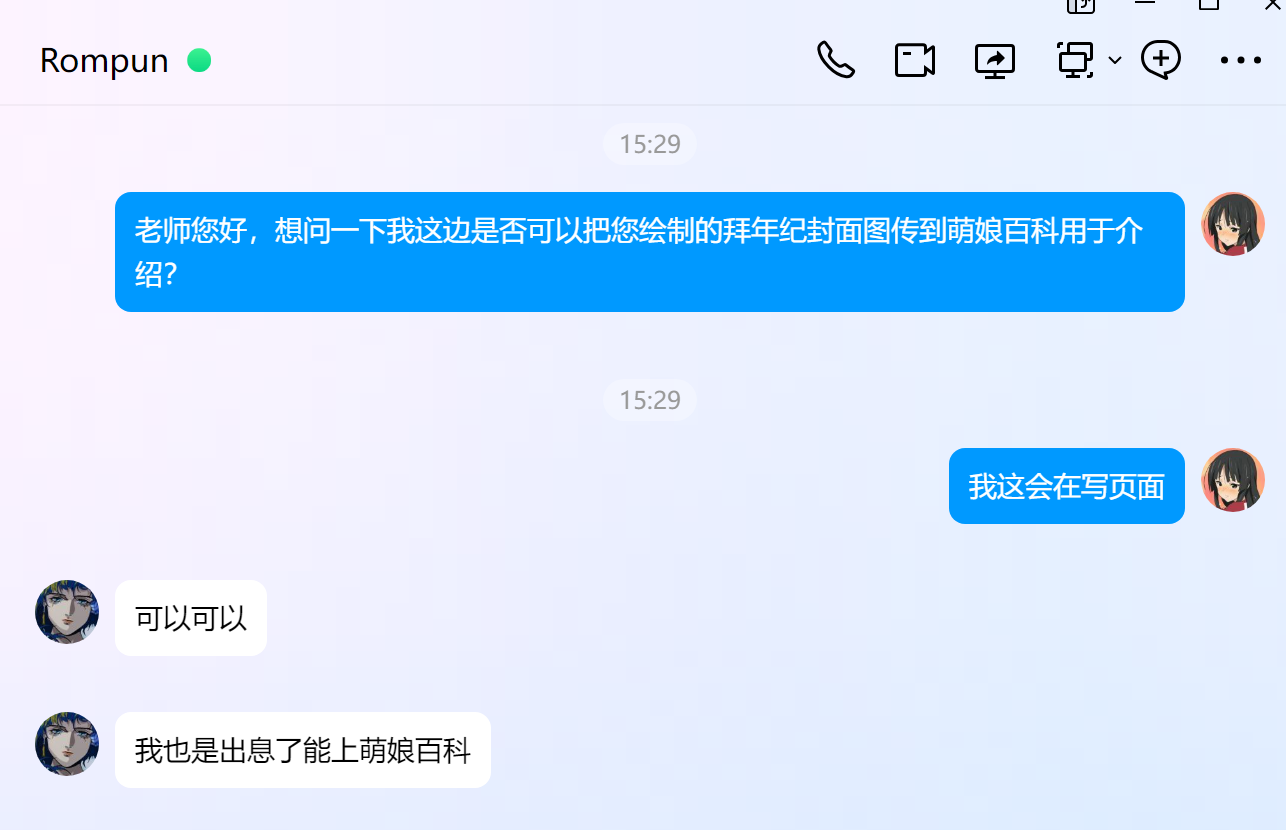Open the three-dots more options menu
Image resolution: width=1286 pixels, height=830 pixels.
click(x=1241, y=60)
